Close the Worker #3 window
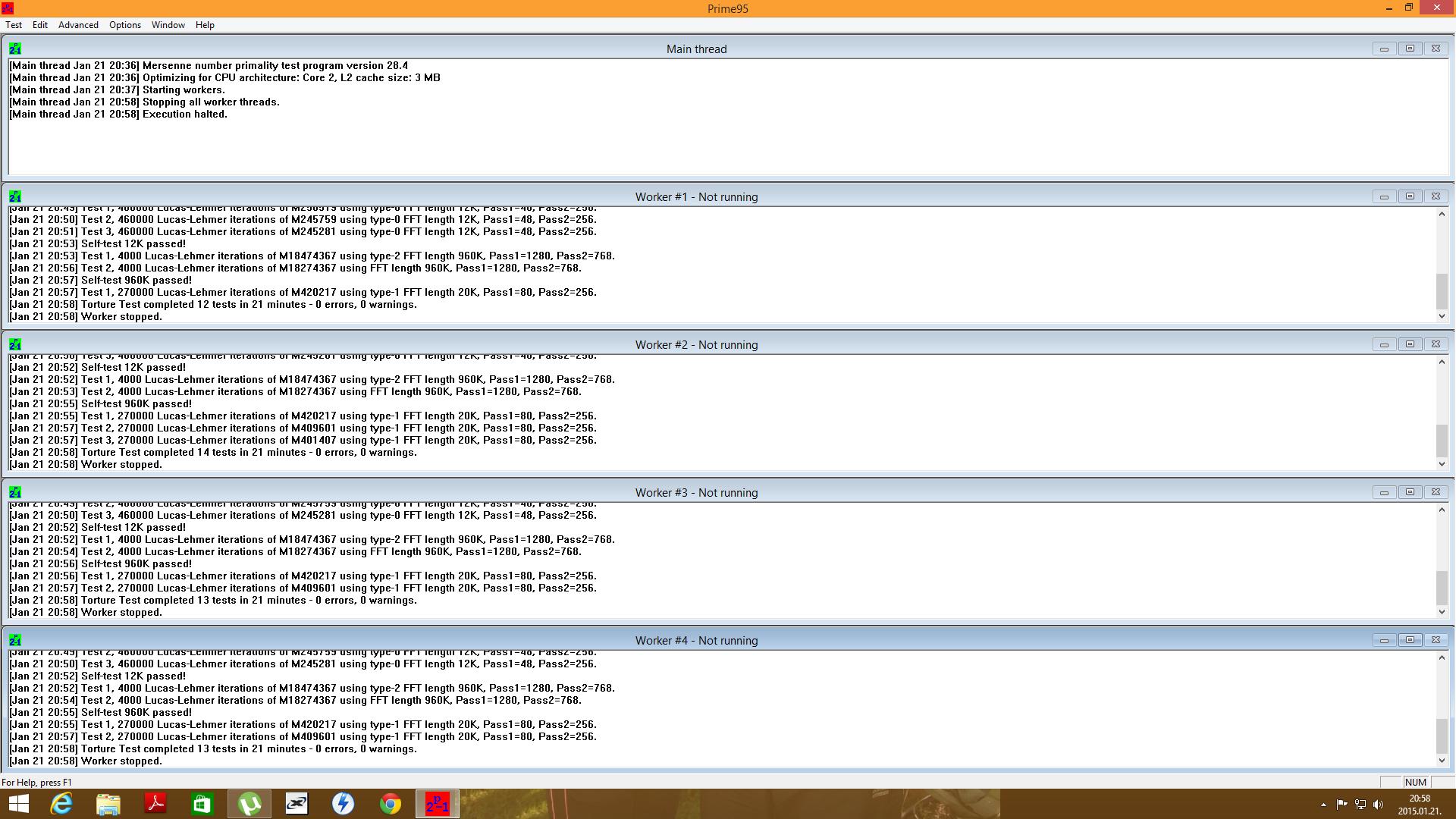1456x819 pixels. 1436,492
